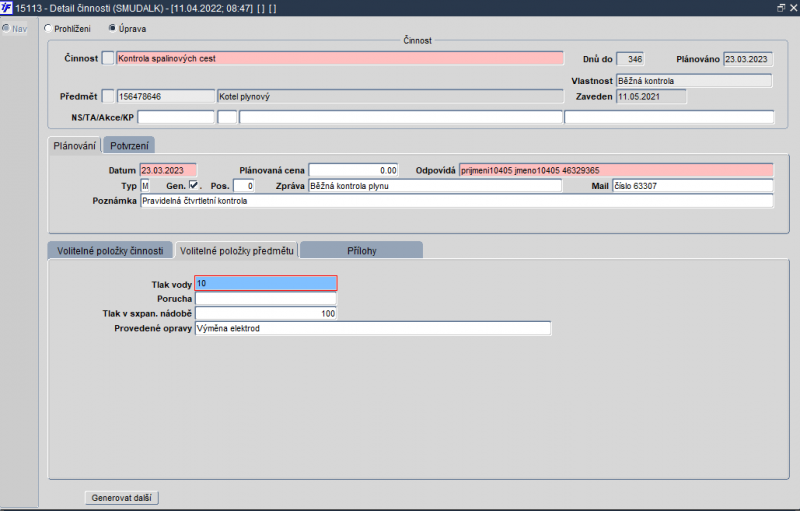Click the Tlak vody input field
This screenshot has height=511, width=800.
click(266, 283)
